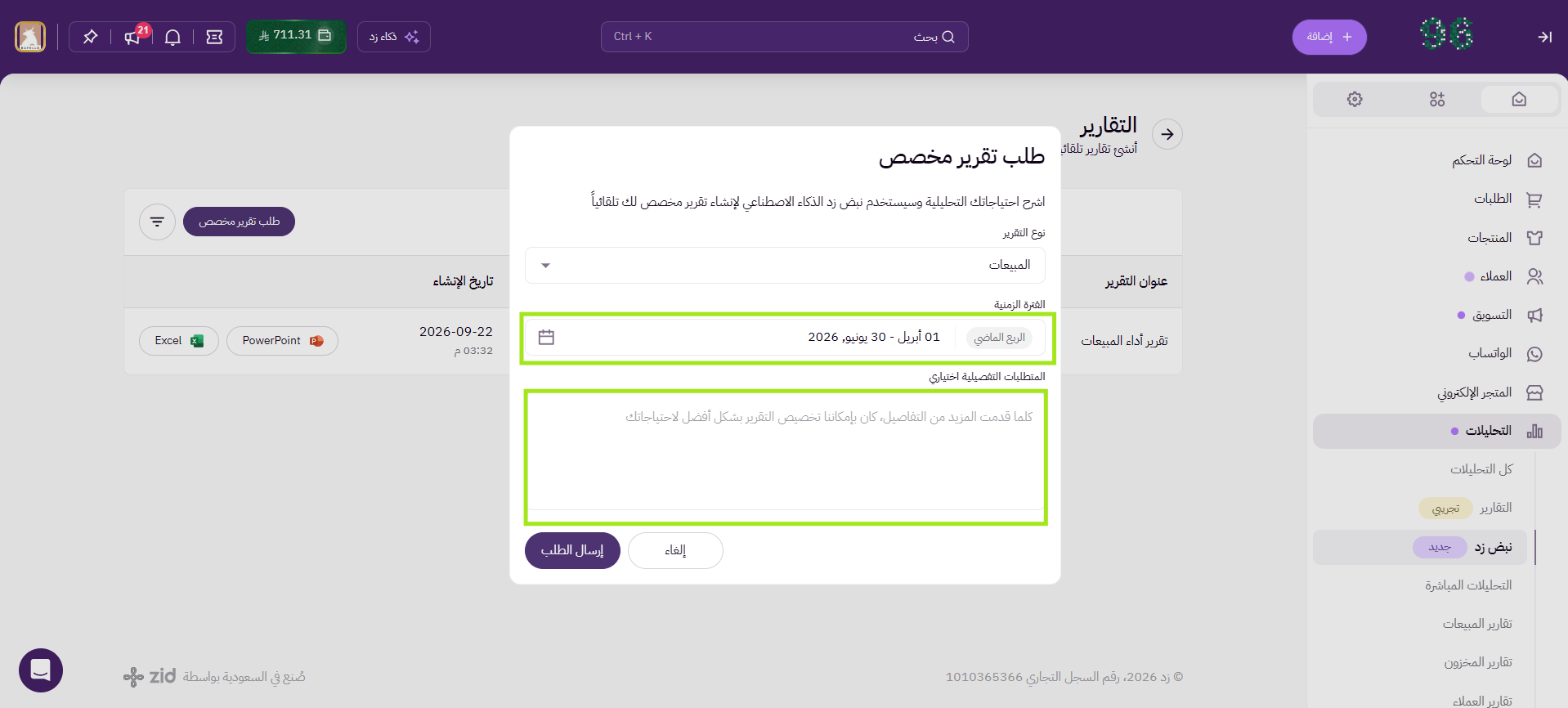Click إرسال الطلب submit button
This screenshot has width=1568, height=708.
tap(572, 550)
